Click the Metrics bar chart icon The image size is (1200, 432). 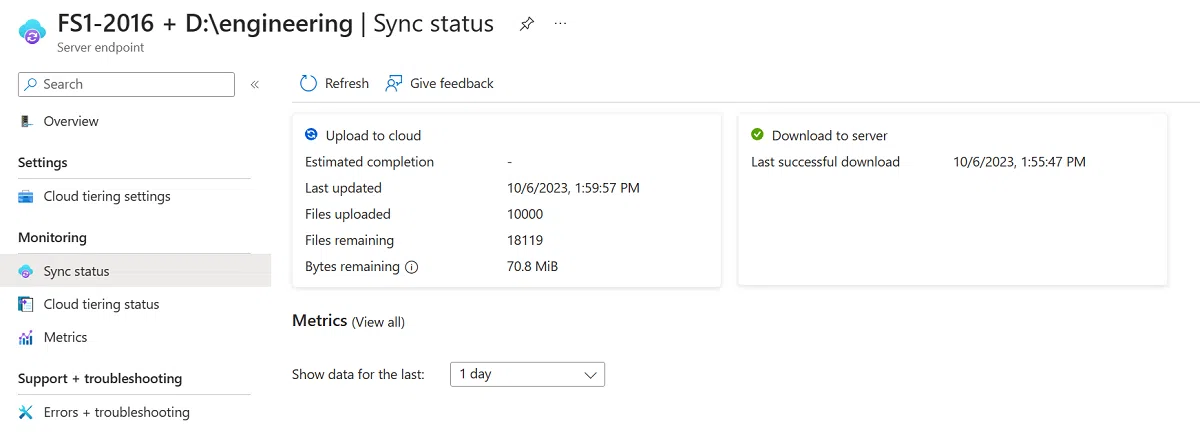point(26,337)
